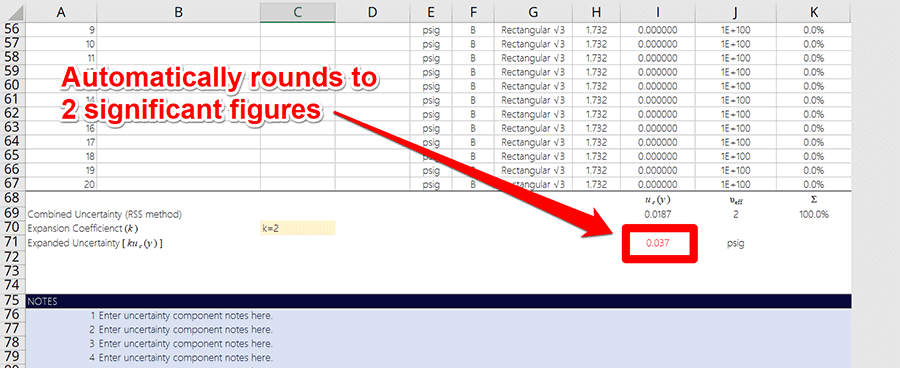Select row 77 header
This screenshot has width=900, height=368.
(13, 330)
